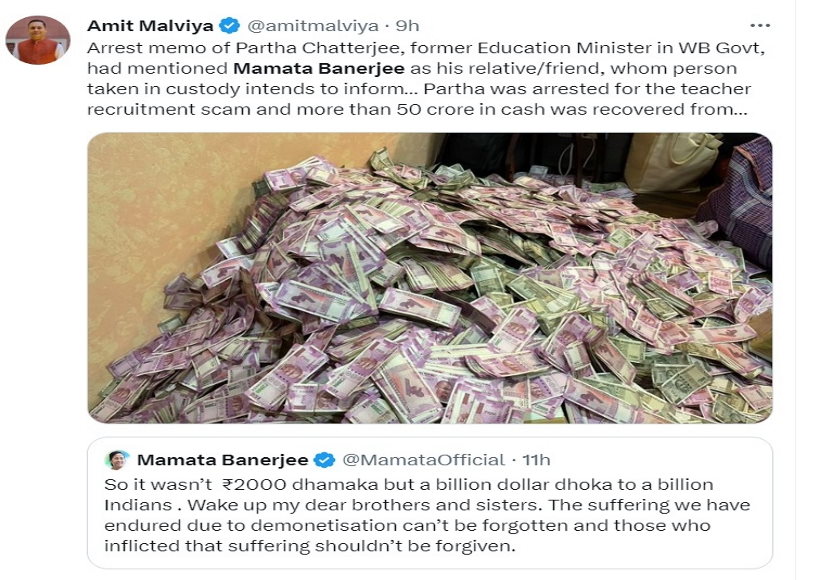This screenshot has height=580, width=820.
Task: Click Mamata Banerjee's small avatar in quoted tweet
Action: [x=118, y=459]
